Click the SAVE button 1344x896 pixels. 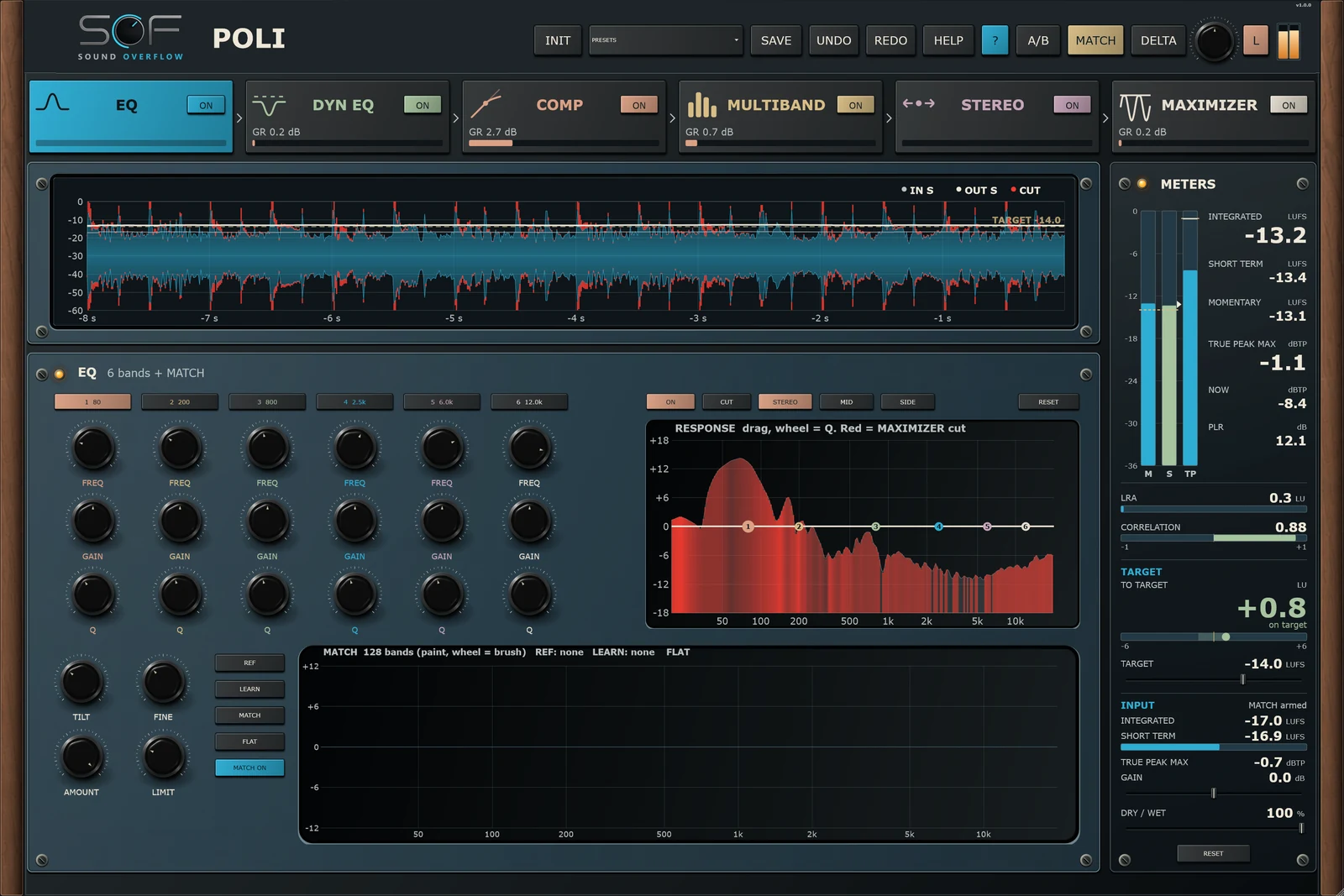click(776, 40)
